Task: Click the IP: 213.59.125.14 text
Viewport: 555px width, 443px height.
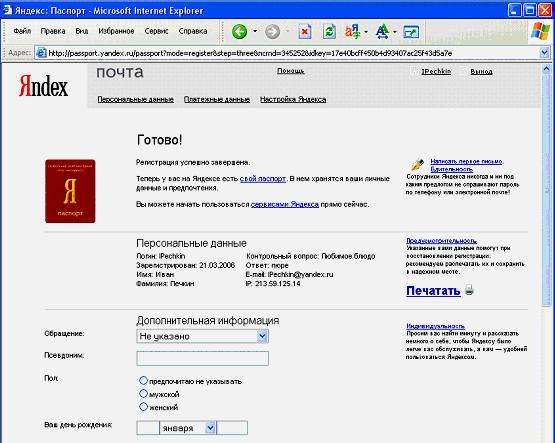Action: click(273, 283)
